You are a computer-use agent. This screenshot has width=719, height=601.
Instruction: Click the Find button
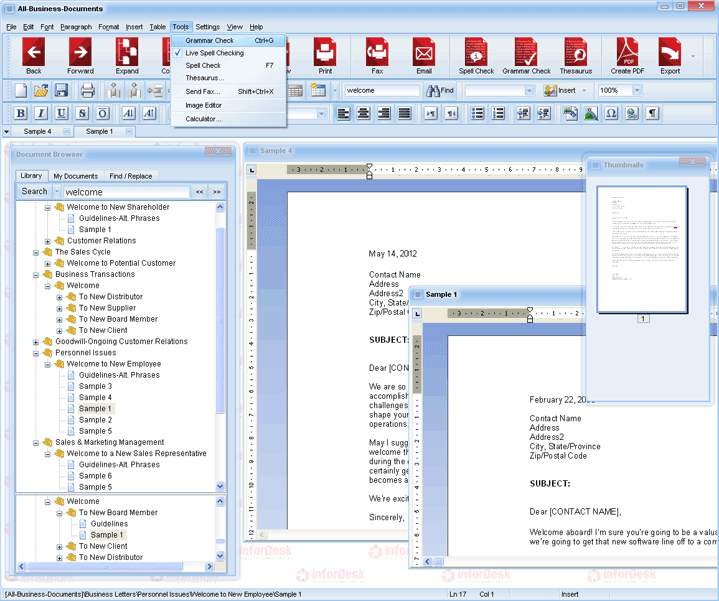click(439, 90)
